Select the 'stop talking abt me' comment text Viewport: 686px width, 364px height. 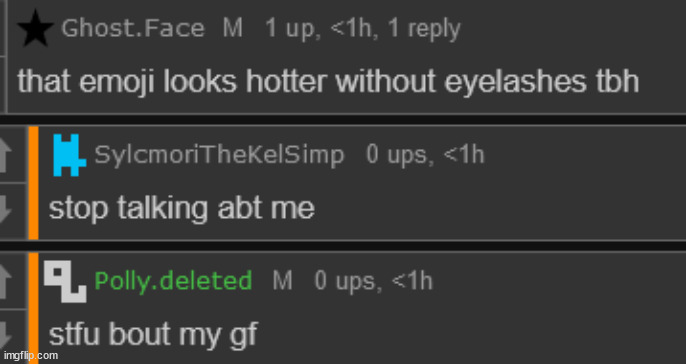[182, 209]
